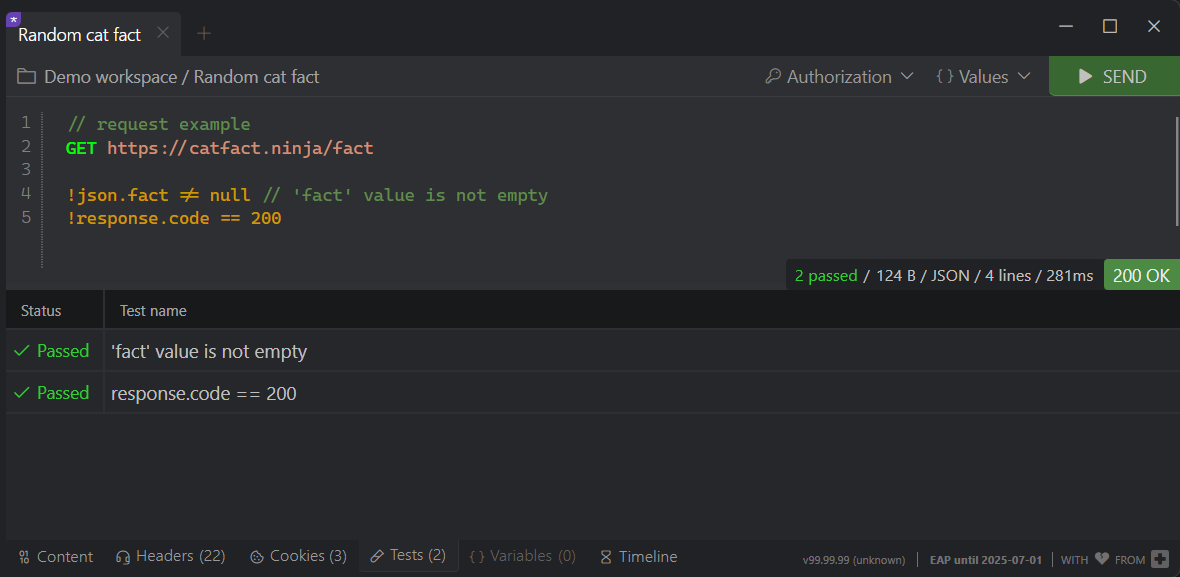Click the Headers headphones icon

point(123,557)
